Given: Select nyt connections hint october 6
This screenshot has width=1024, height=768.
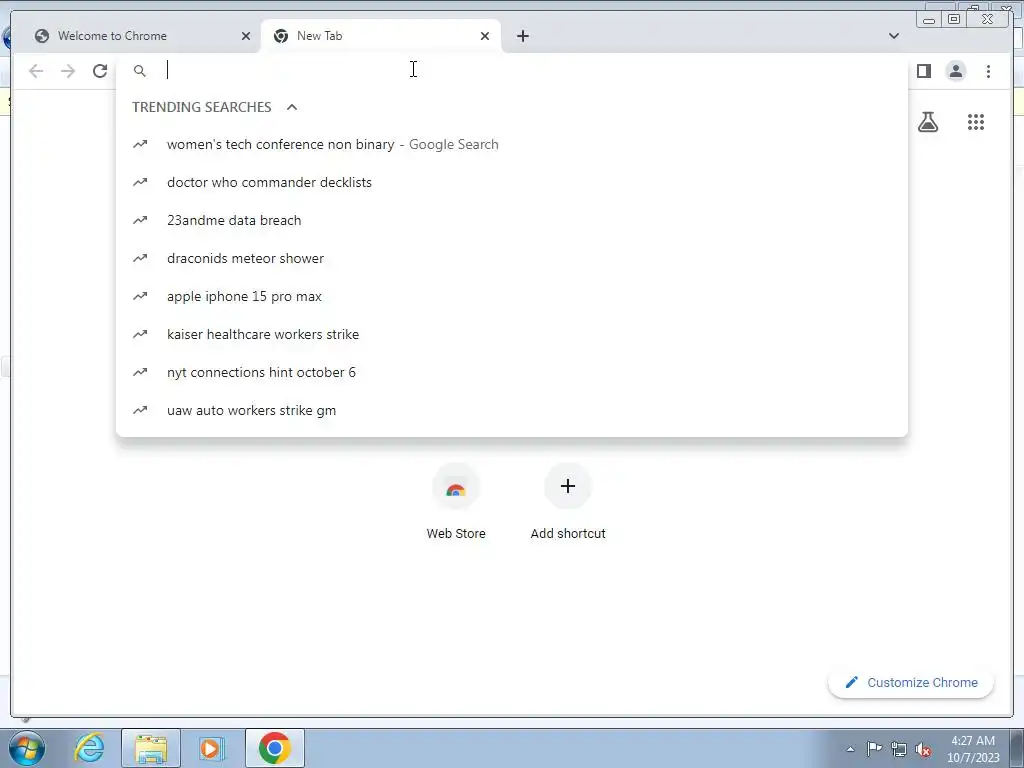Looking at the screenshot, I should coord(511,372).
